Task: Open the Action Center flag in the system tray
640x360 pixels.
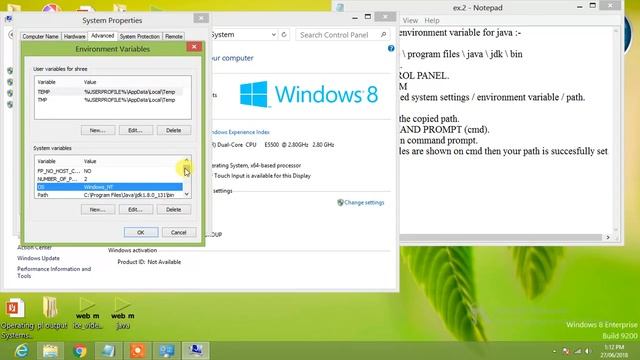Action: tap(566, 351)
